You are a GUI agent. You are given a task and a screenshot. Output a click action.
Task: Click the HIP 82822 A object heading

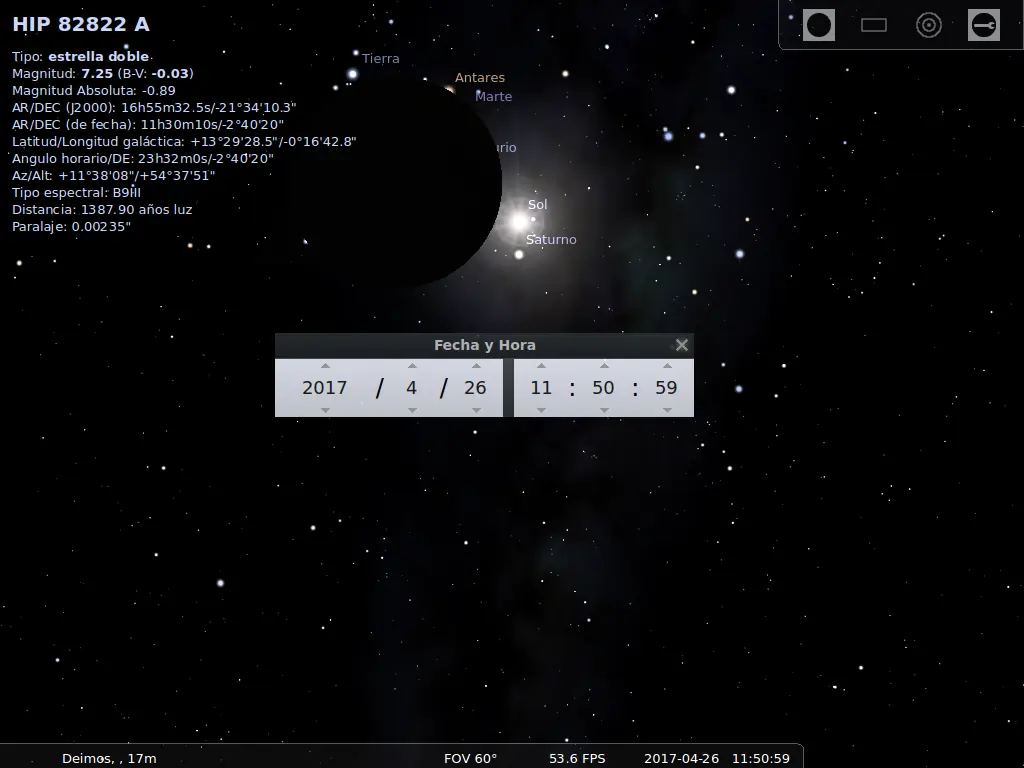pyautogui.click(x=81, y=24)
